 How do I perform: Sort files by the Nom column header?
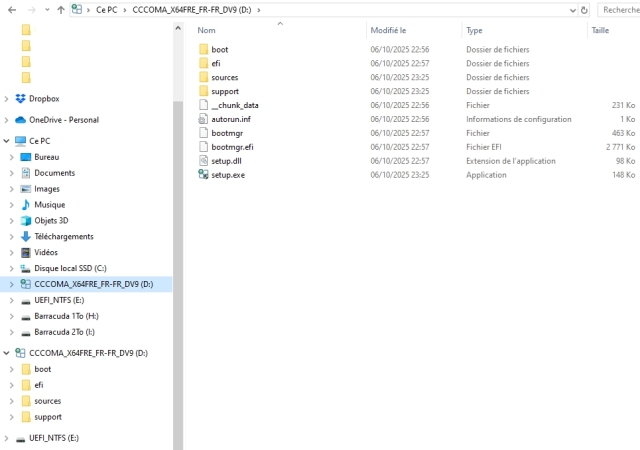[x=207, y=31]
